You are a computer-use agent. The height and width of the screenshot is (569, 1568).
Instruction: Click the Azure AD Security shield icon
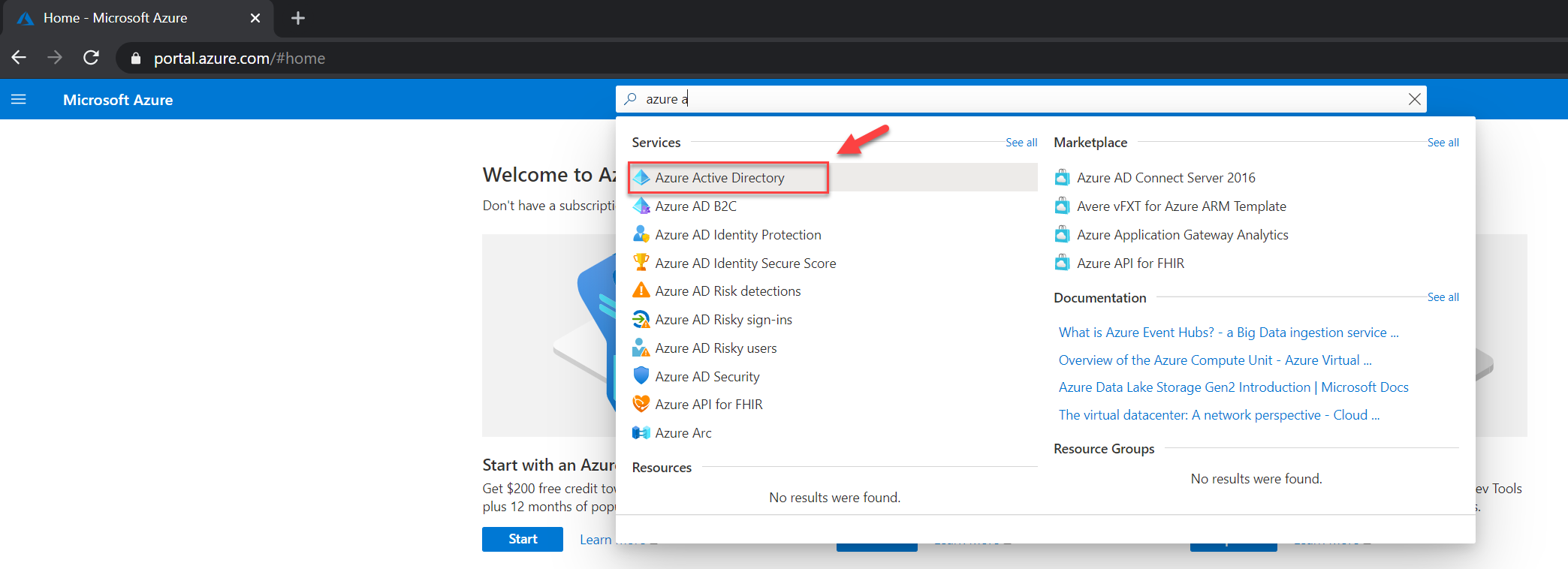(x=641, y=376)
